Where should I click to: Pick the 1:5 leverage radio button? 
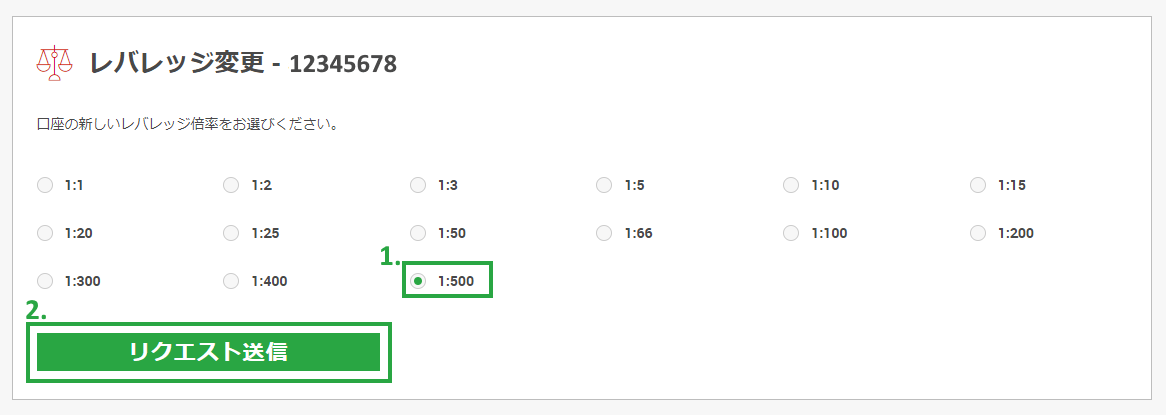coord(604,185)
